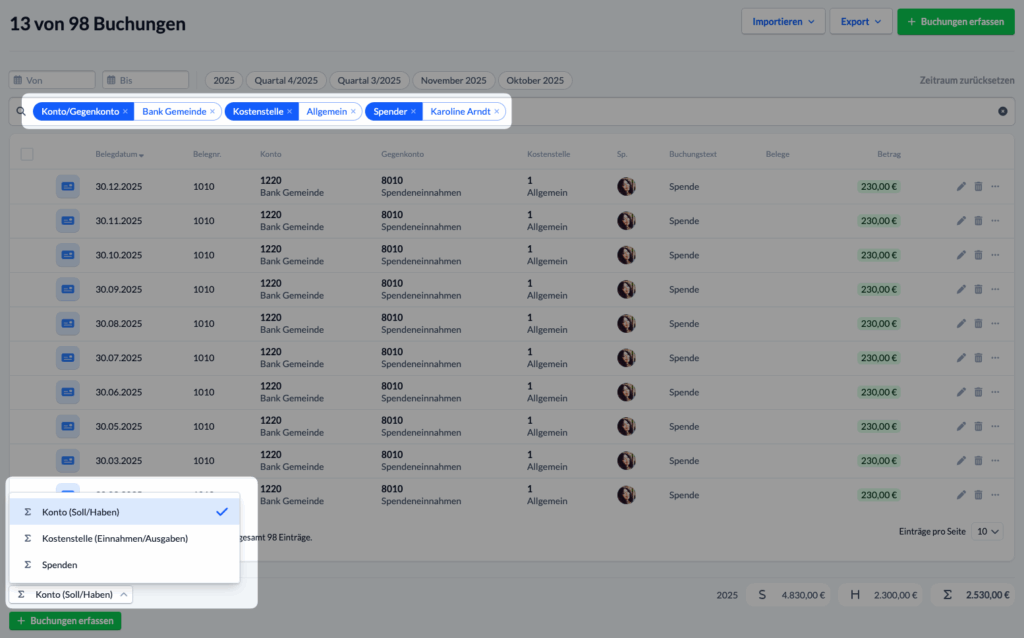
Task: Remove the Karoline Arndt filter chip
Action: click(x=497, y=112)
